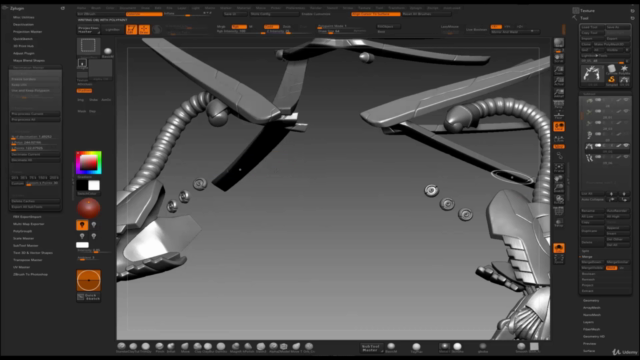The width and height of the screenshot is (640, 360).
Task: Open the stroke type thumbnail in left shelf
Action: pyautogui.click(x=82, y=63)
